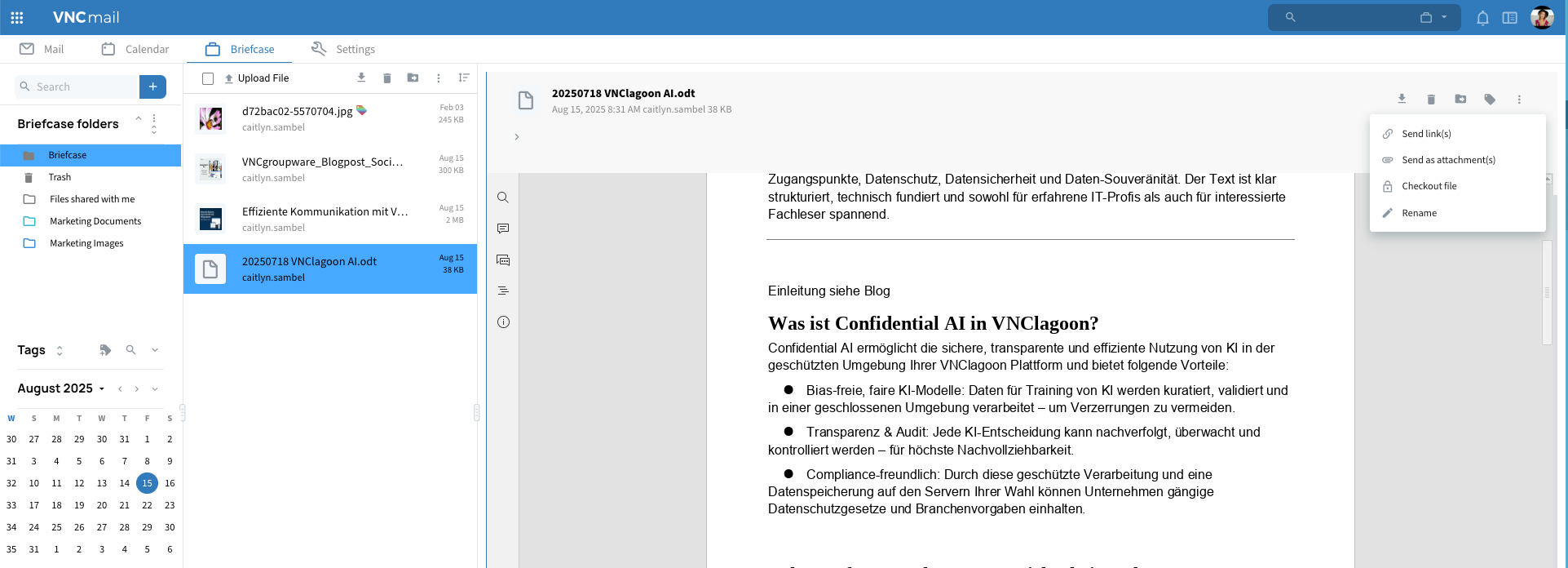Select August 22 in mini calendar
Image resolution: width=1568 pixels, height=568 pixels.
[x=147, y=505]
